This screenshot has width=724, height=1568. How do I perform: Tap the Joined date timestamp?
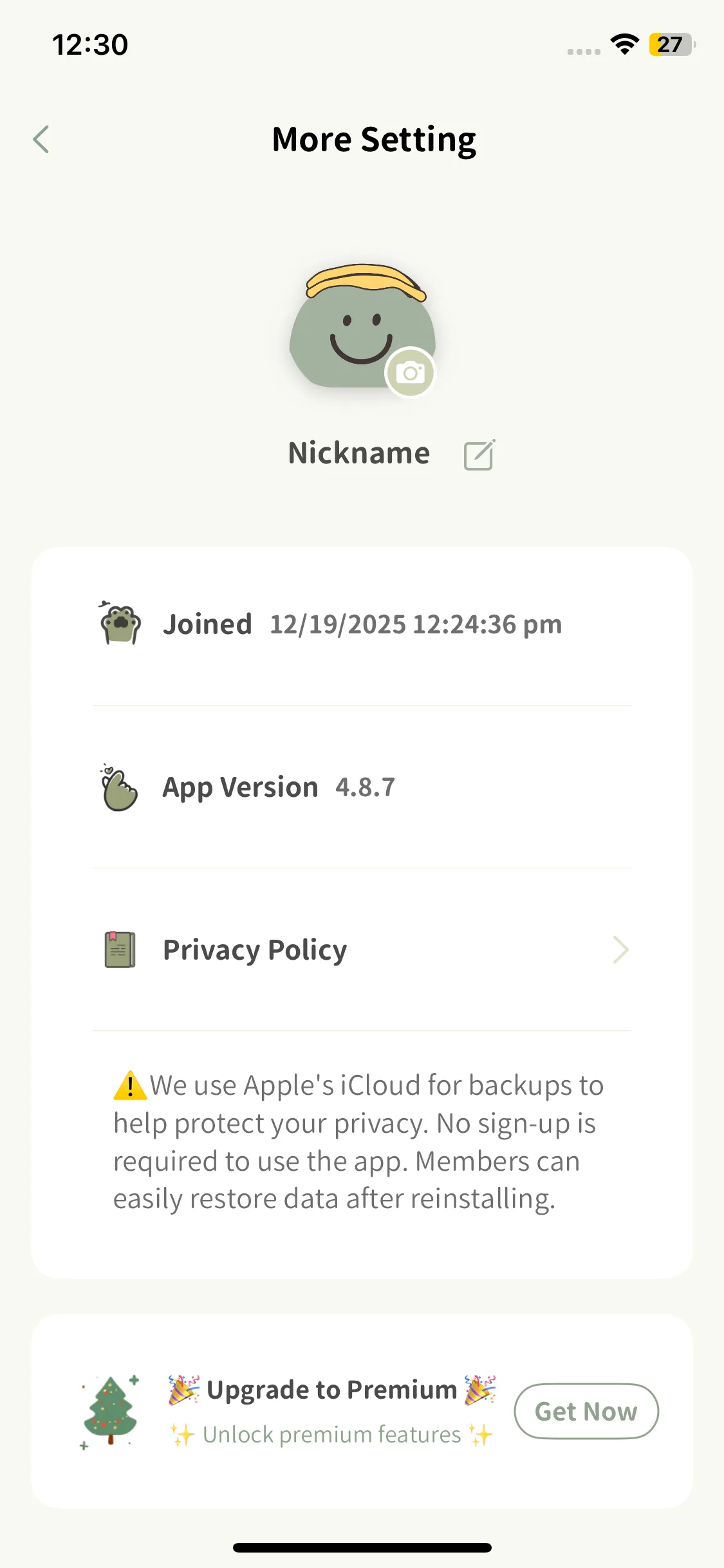[x=416, y=624]
